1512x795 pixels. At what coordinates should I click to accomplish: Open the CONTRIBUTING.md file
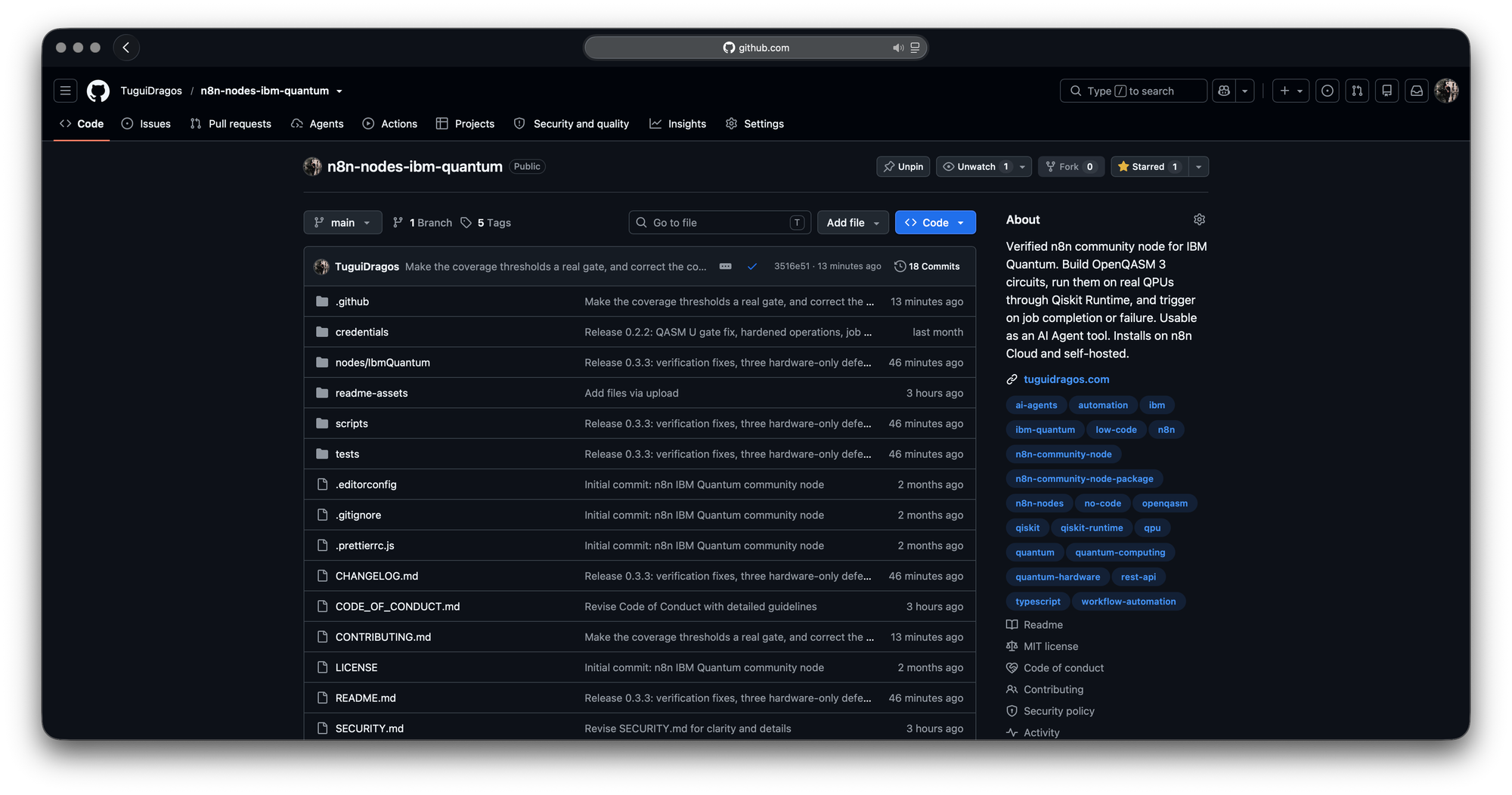383,637
